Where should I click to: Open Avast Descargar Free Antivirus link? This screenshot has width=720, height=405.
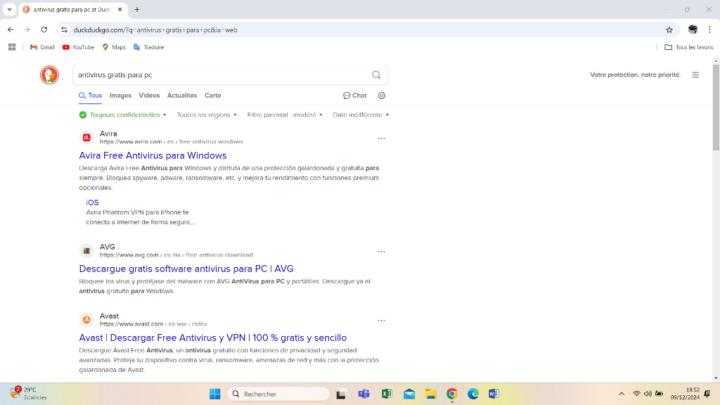[x=213, y=338]
